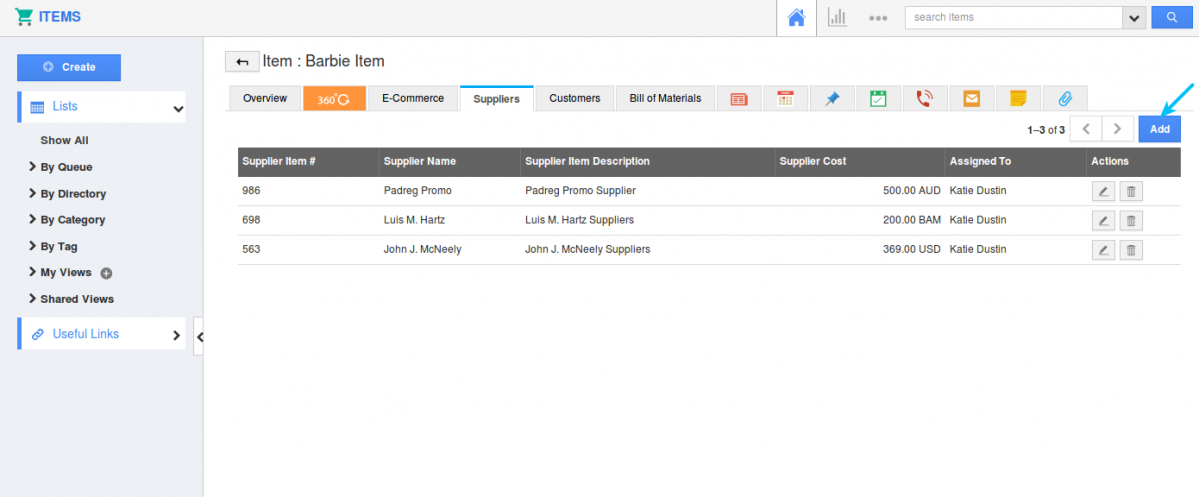Click supplier item number 986
The height and width of the screenshot is (497, 1199).
pyautogui.click(x=252, y=190)
